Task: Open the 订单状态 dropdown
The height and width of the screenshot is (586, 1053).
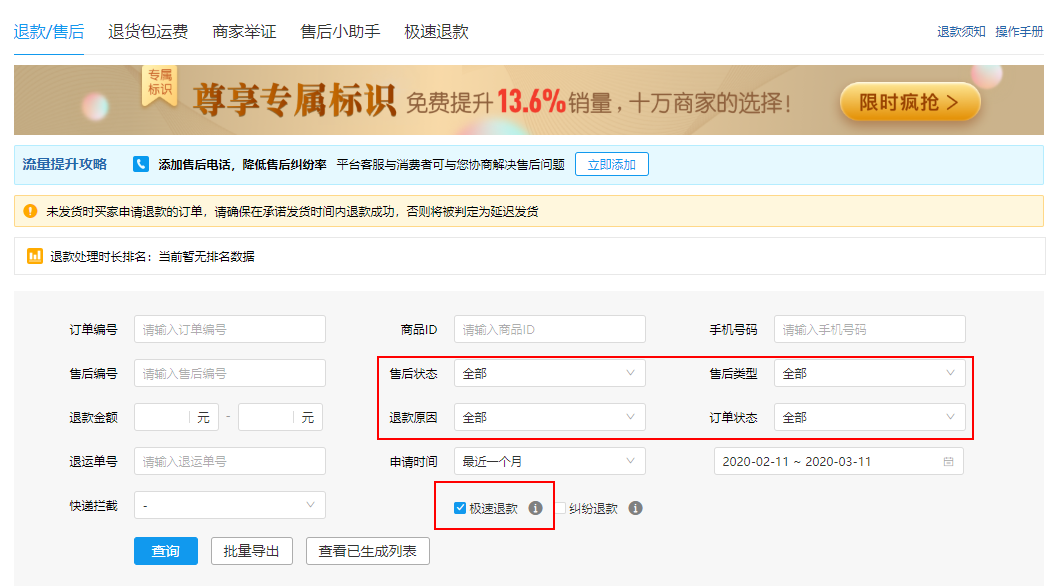Action: click(869, 418)
